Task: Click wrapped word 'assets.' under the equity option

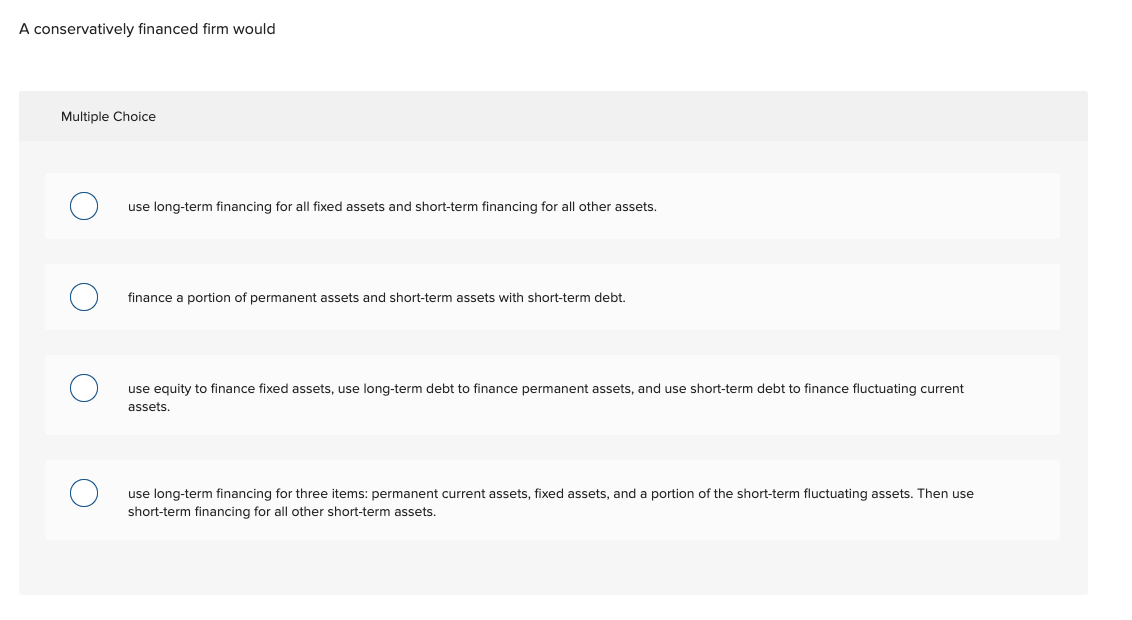Action: point(149,407)
